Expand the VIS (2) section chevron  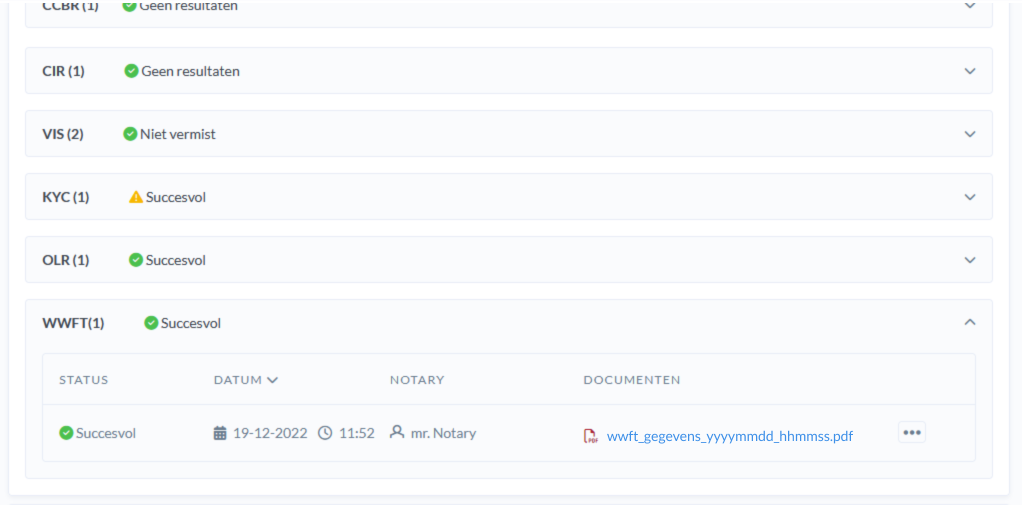[x=969, y=134]
